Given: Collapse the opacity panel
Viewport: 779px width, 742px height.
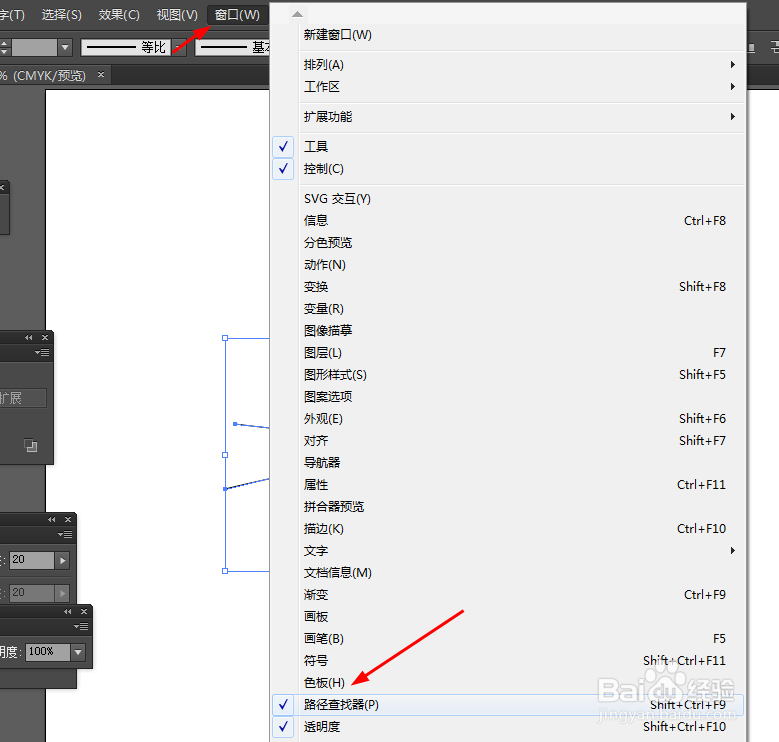Looking at the screenshot, I should tap(68, 611).
